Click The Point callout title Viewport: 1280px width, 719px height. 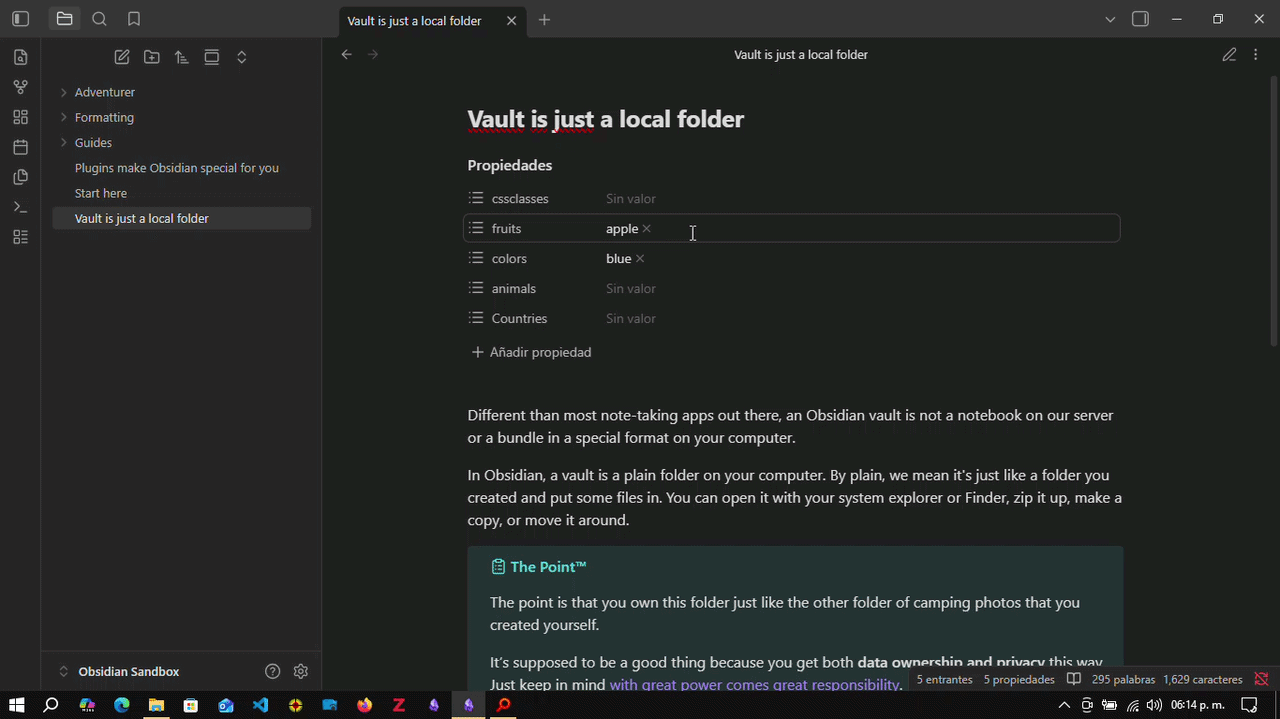548,567
